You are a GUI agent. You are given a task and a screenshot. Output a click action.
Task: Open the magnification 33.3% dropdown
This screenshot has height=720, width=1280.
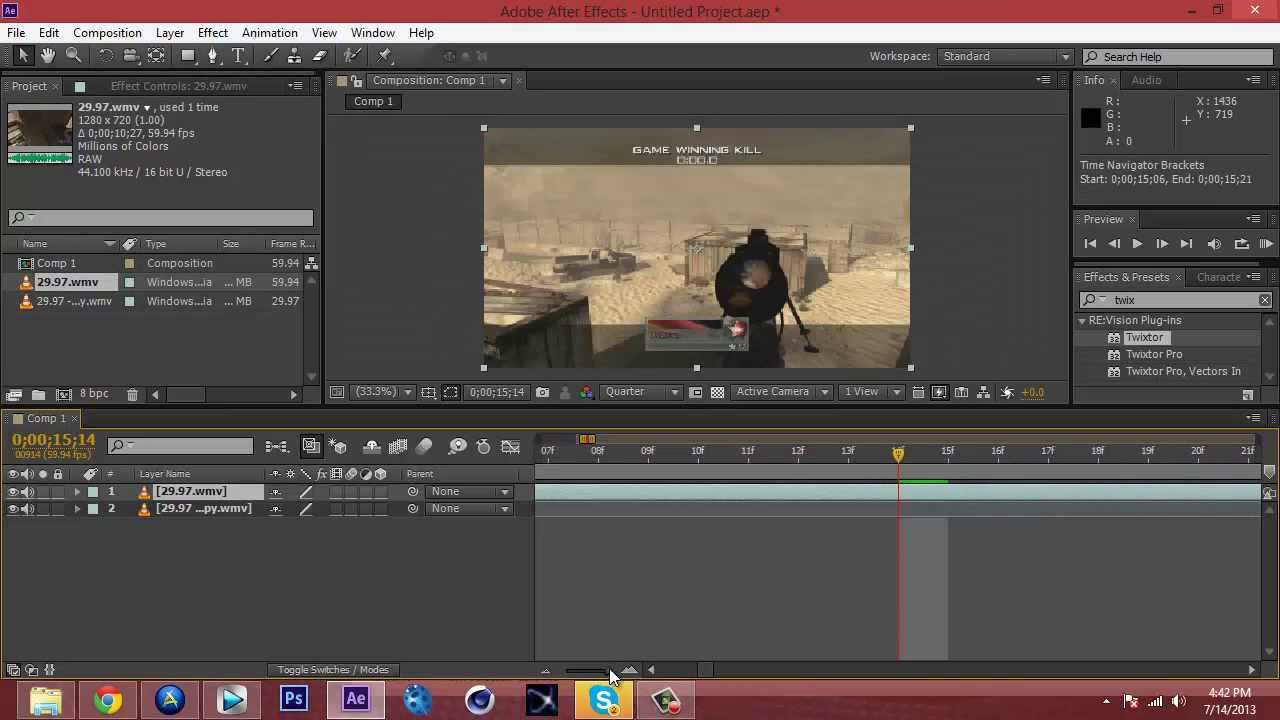pyautogui.click(x=385, y=392)
